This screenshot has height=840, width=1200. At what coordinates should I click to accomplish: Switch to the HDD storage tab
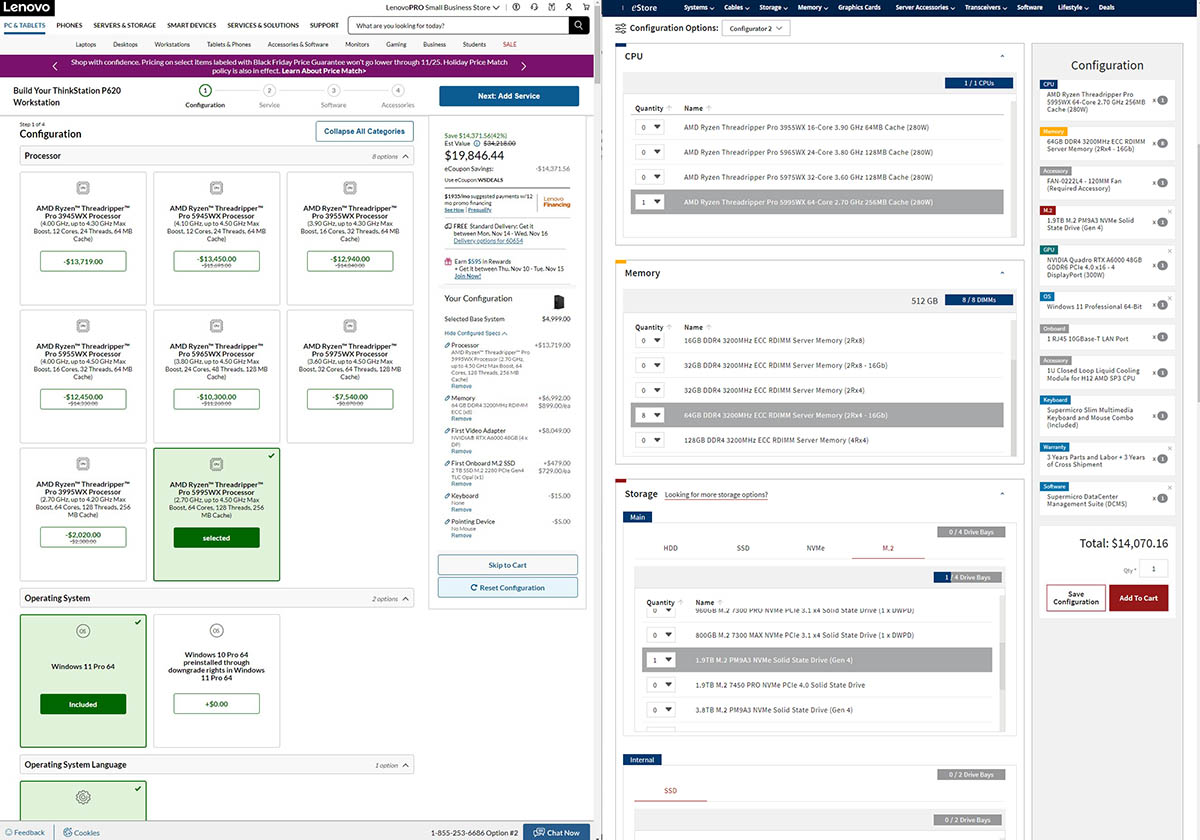pos(670,548)
